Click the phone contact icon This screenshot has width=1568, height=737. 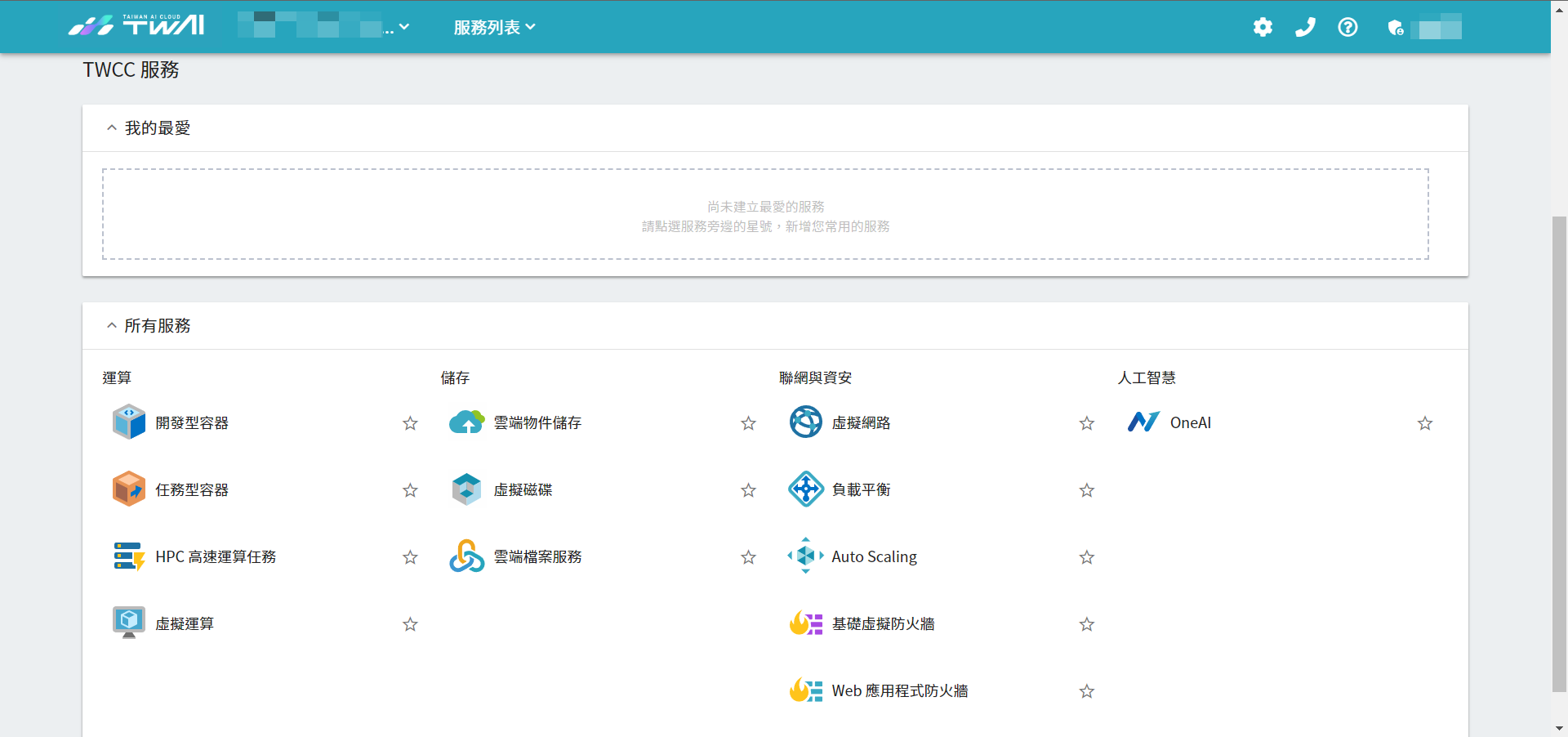(1305, 27)
